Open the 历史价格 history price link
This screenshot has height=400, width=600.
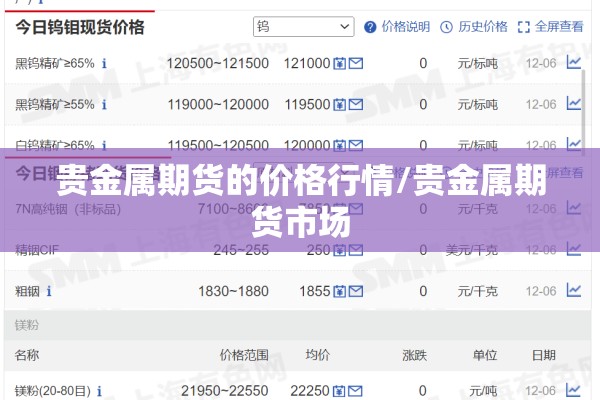[483, 27]
